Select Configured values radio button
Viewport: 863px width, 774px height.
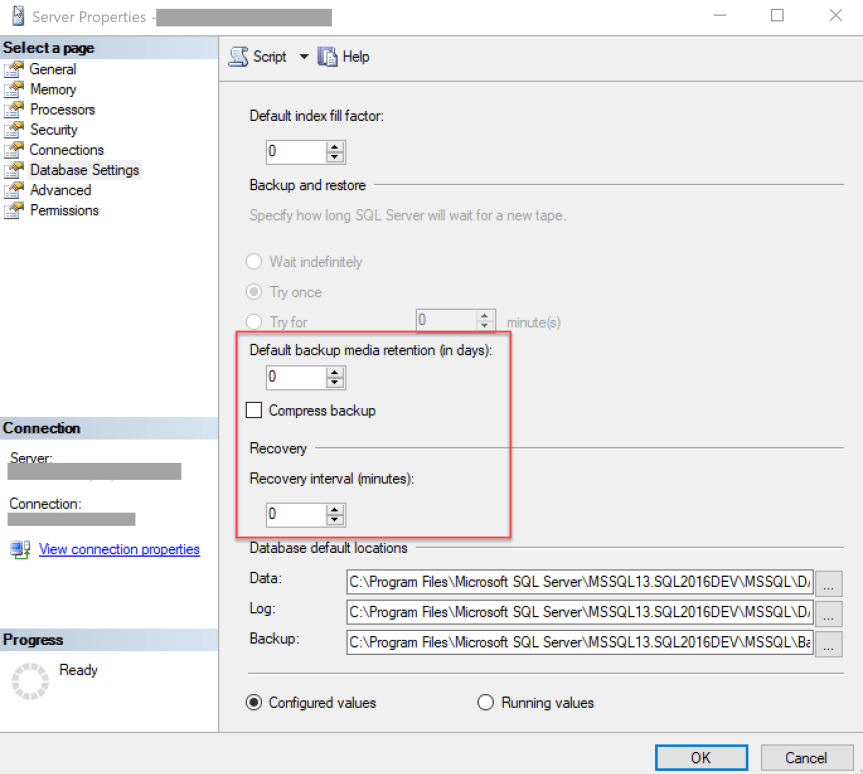254,702
